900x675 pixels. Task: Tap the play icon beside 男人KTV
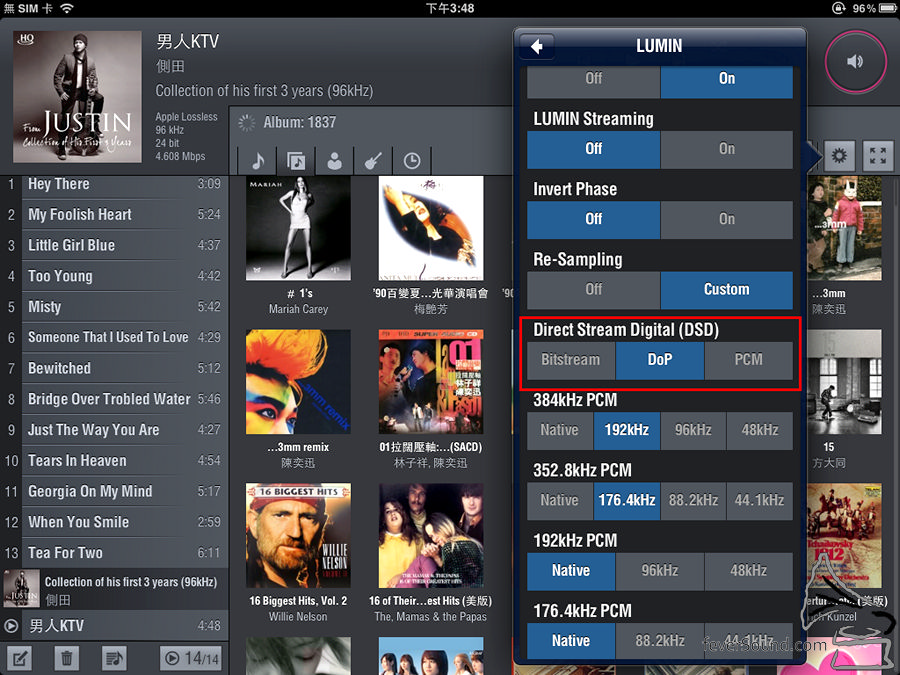coord(11,626)
